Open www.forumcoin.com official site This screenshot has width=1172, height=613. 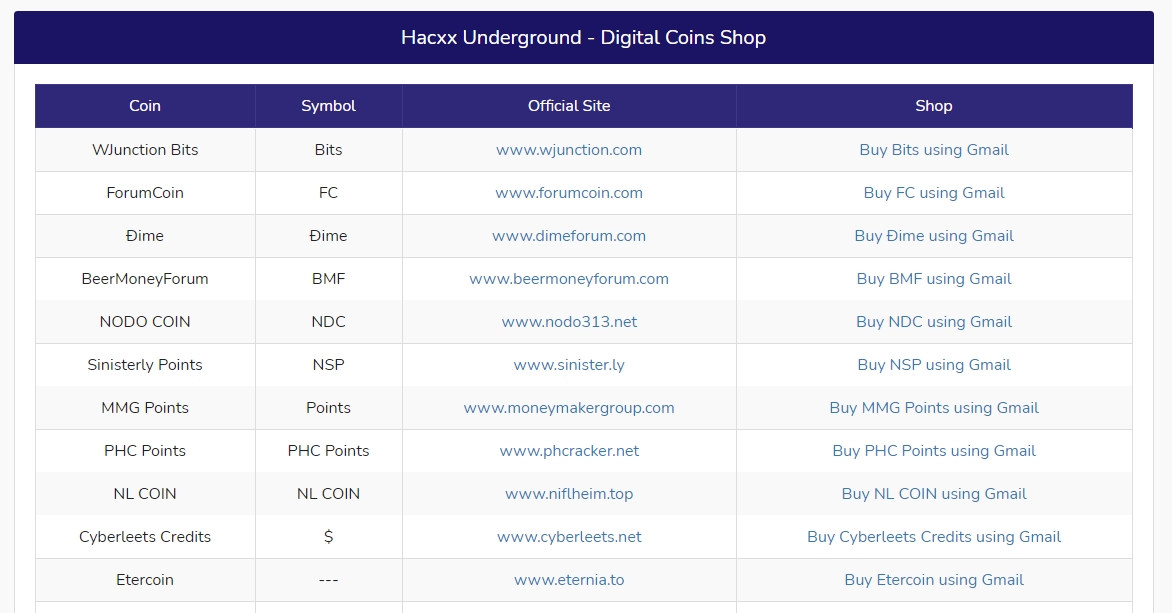click(x=569, y=193)
